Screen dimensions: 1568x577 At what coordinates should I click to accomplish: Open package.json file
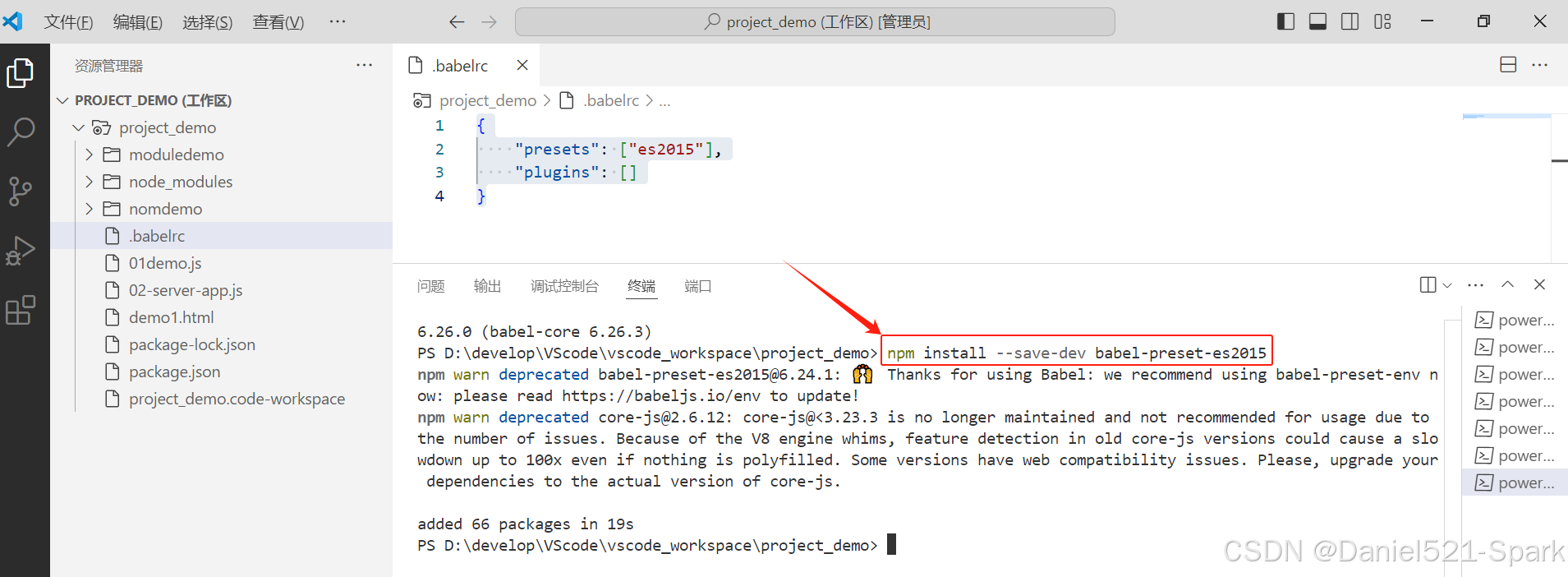click(x=222, y=372)
